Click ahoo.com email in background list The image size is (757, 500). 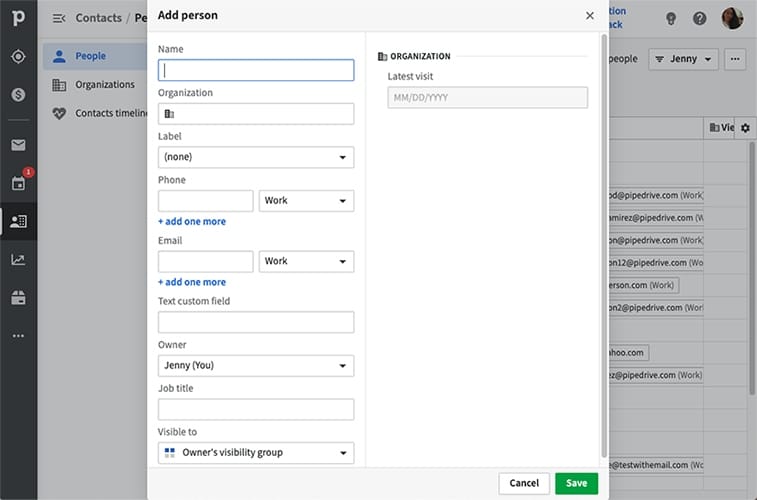629,353
